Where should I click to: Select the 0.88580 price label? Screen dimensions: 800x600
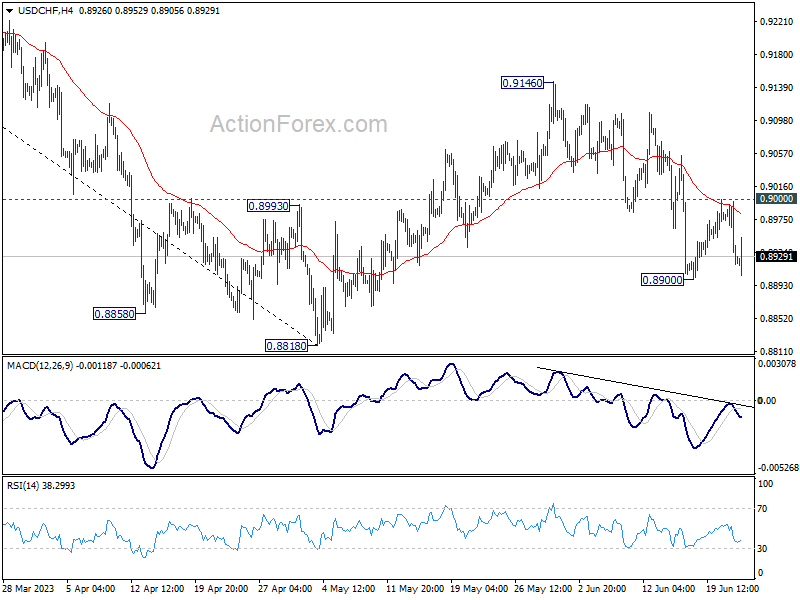[x=115, y=314]
